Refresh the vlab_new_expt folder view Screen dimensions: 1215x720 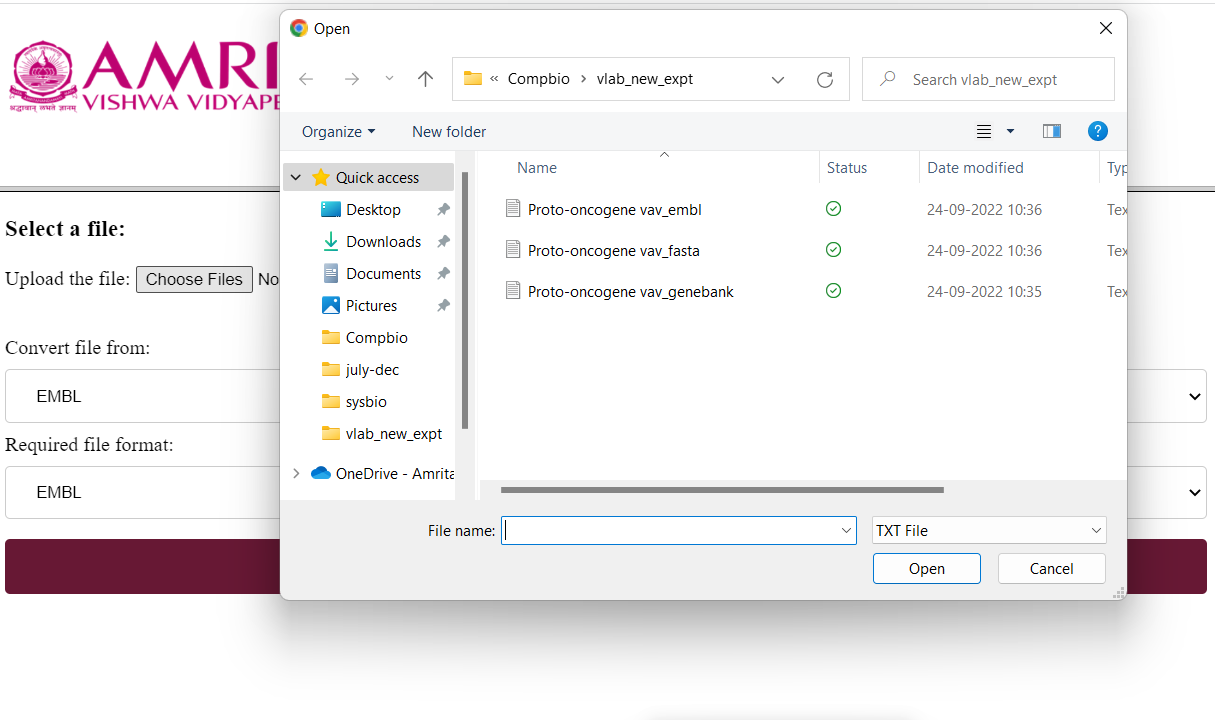point(825,79)
